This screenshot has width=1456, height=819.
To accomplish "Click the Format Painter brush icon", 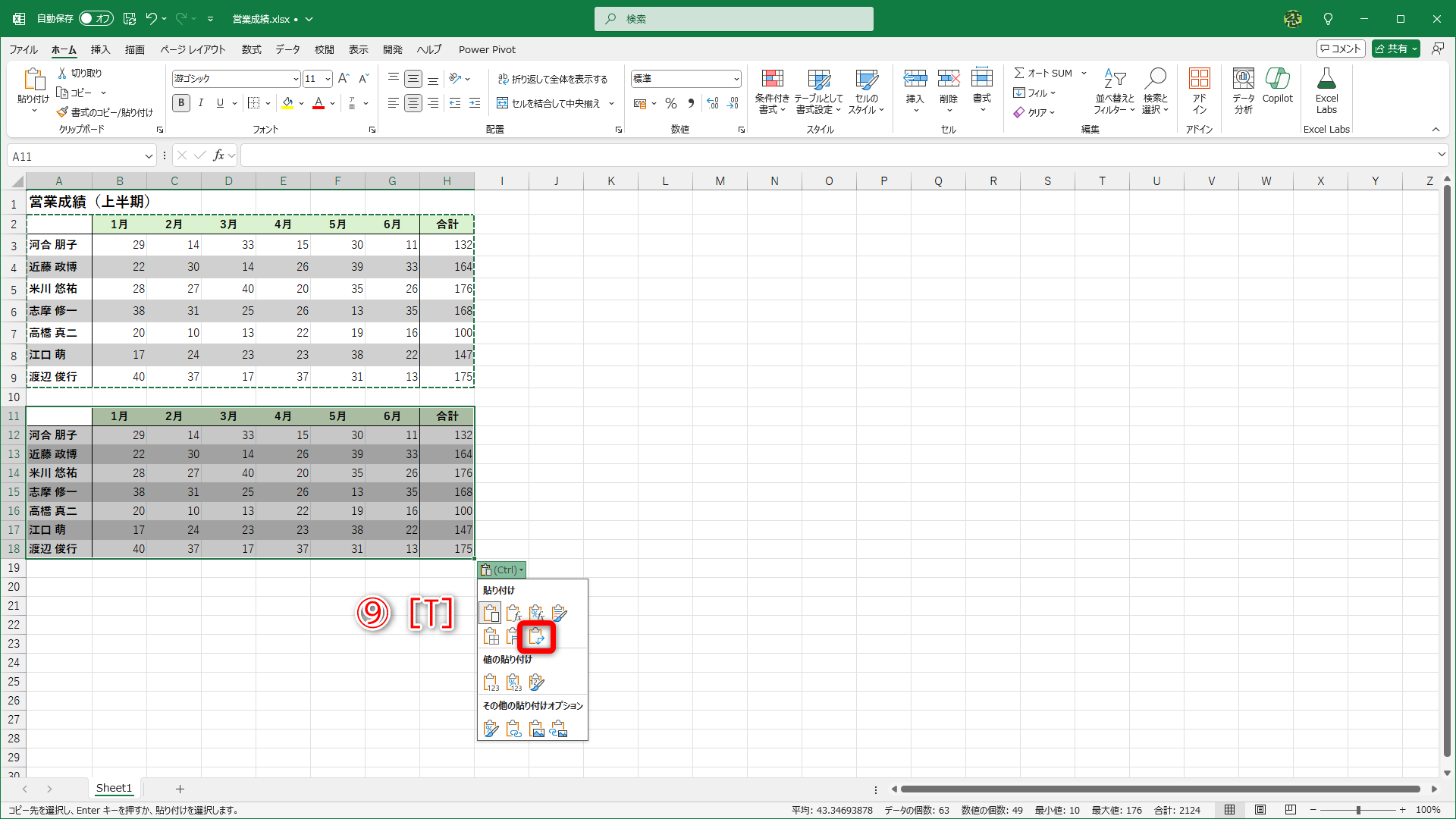I will [x=63, y=112].
